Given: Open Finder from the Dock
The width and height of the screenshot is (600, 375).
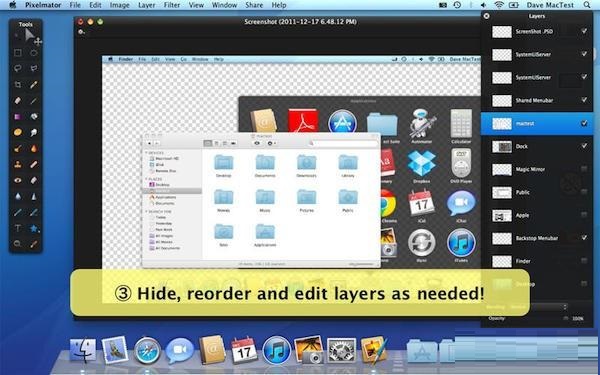Looking at the screenshot, I should point(83,350).
